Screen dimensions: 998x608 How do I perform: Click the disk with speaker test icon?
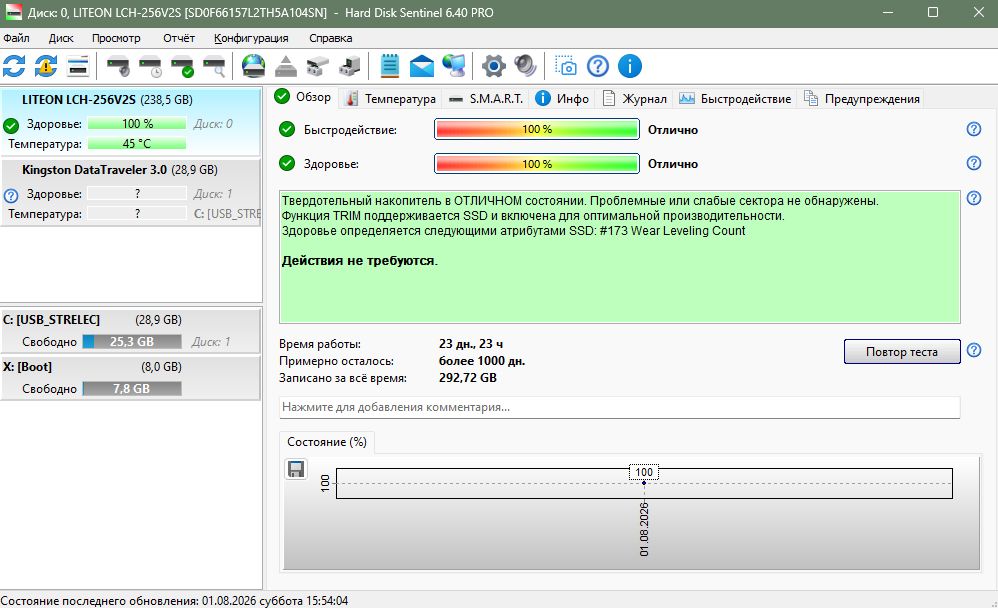tap(118, 66)
